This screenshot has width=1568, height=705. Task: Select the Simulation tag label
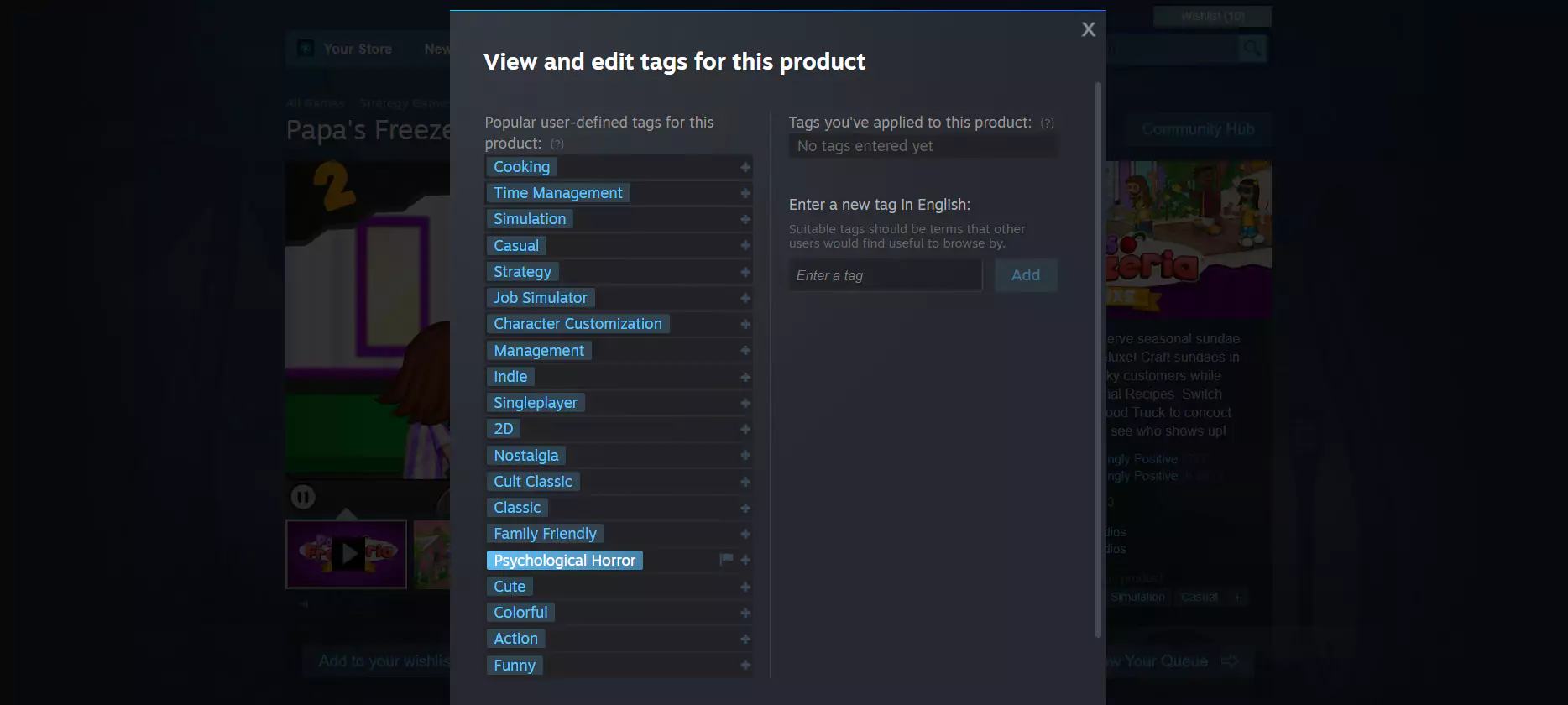tap(530, 219)
